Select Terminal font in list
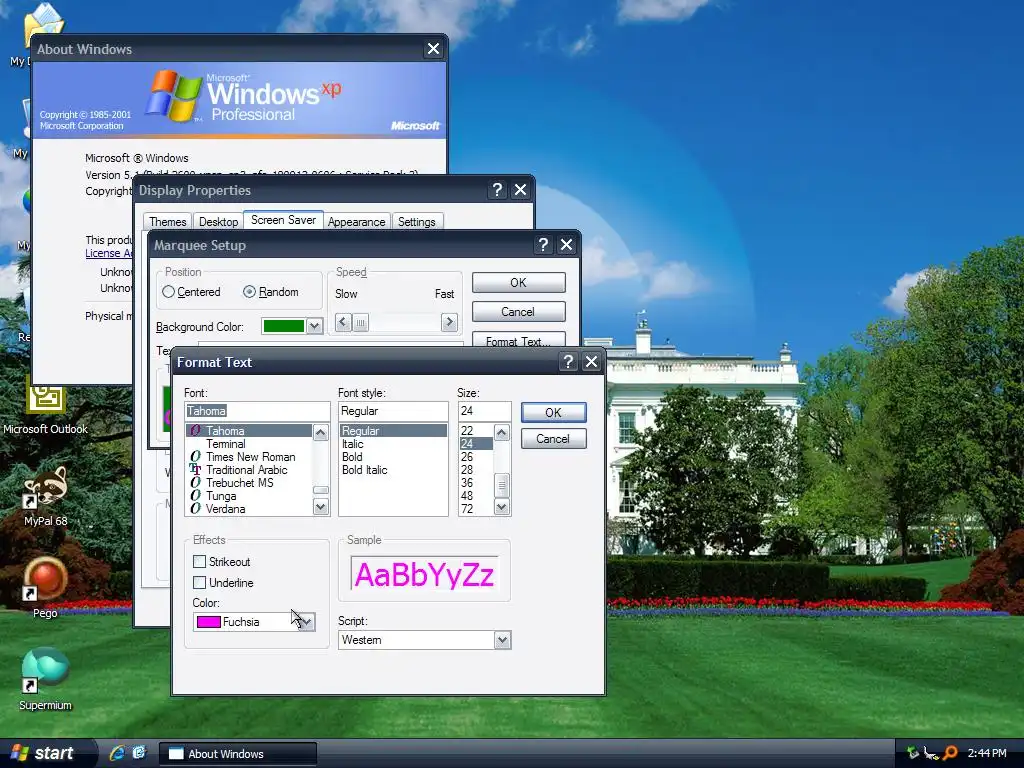 226,444
